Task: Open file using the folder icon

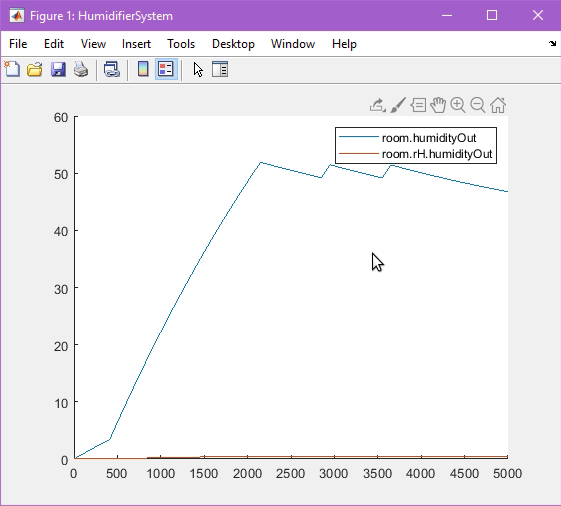Action: click(x=35, y=69)
